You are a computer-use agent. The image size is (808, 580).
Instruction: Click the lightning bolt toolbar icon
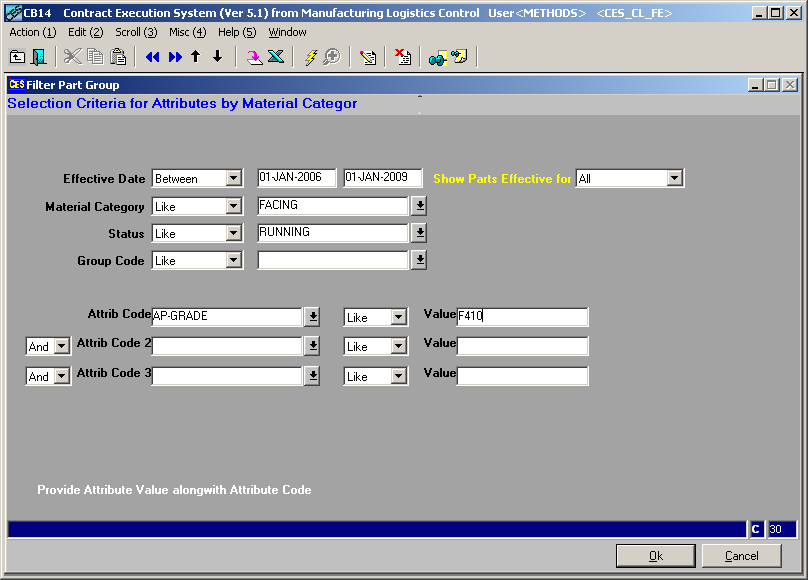(310, 57)
